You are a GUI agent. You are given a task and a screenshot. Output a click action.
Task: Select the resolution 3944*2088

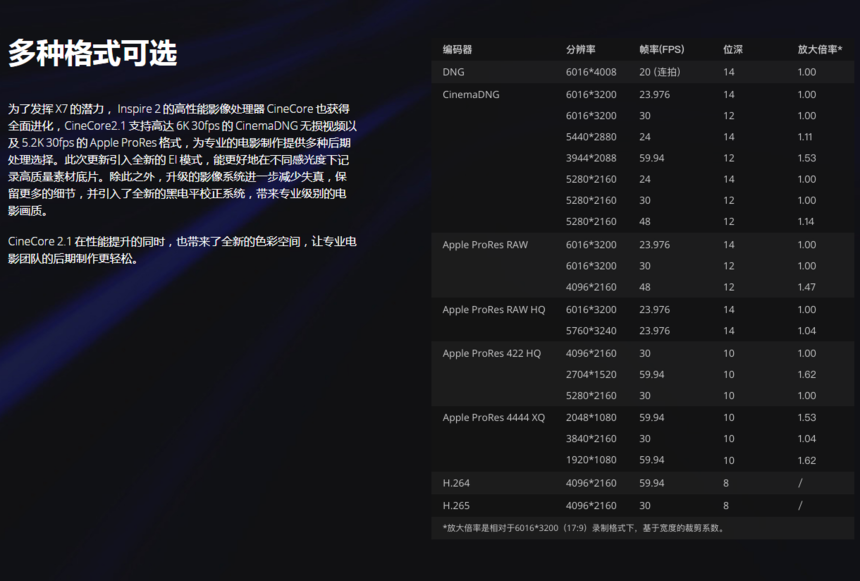591,158
